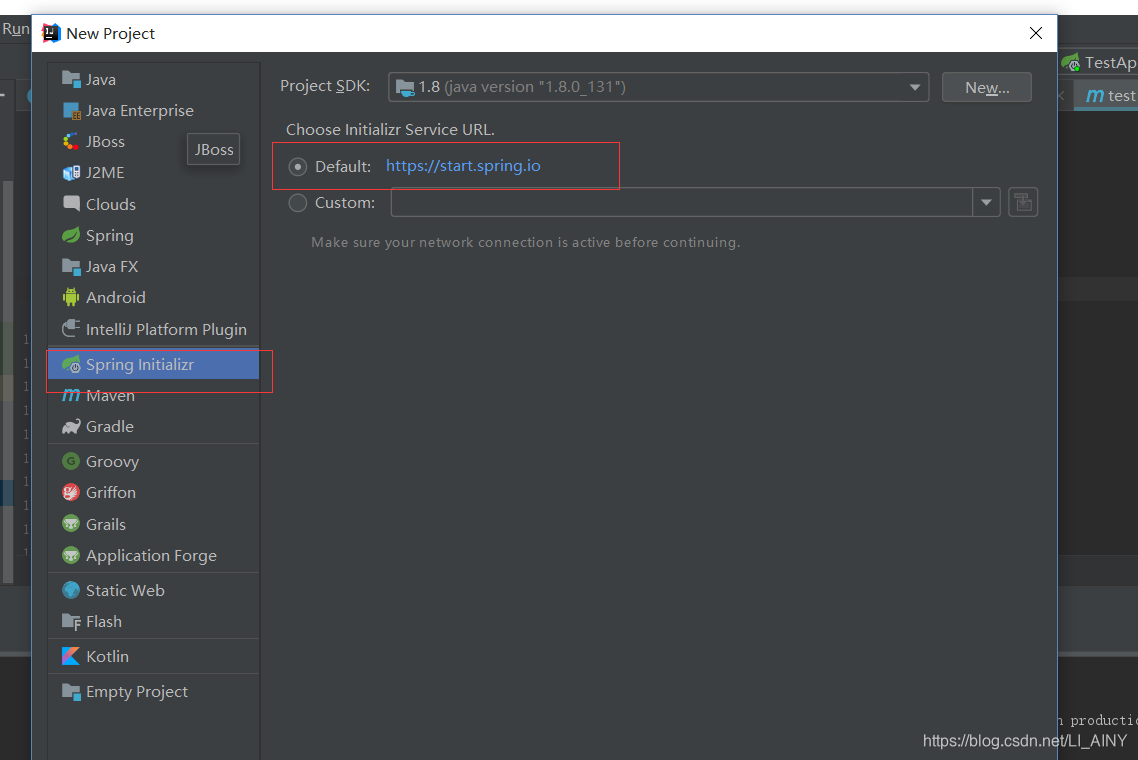Viewport: 1138px width, 760px height.
Task: Choose Empty Project in the list
Action: coord(153,691)
